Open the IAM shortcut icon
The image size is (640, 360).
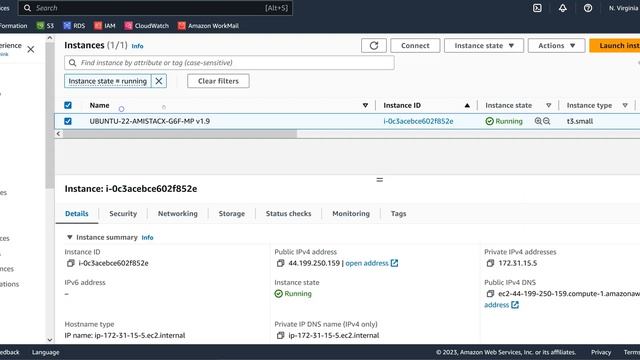pyautogui.click(x=98, y=26)
